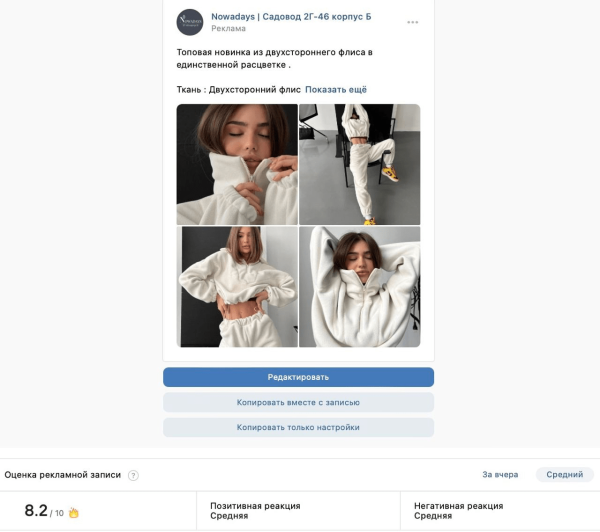
Task: Click the question mark help icon
Action: 133,475
